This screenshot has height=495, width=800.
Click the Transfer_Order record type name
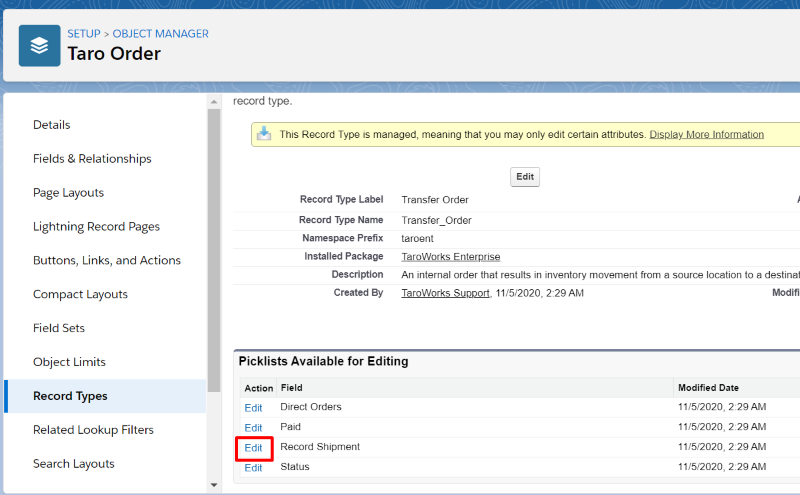tap(436, 220)
